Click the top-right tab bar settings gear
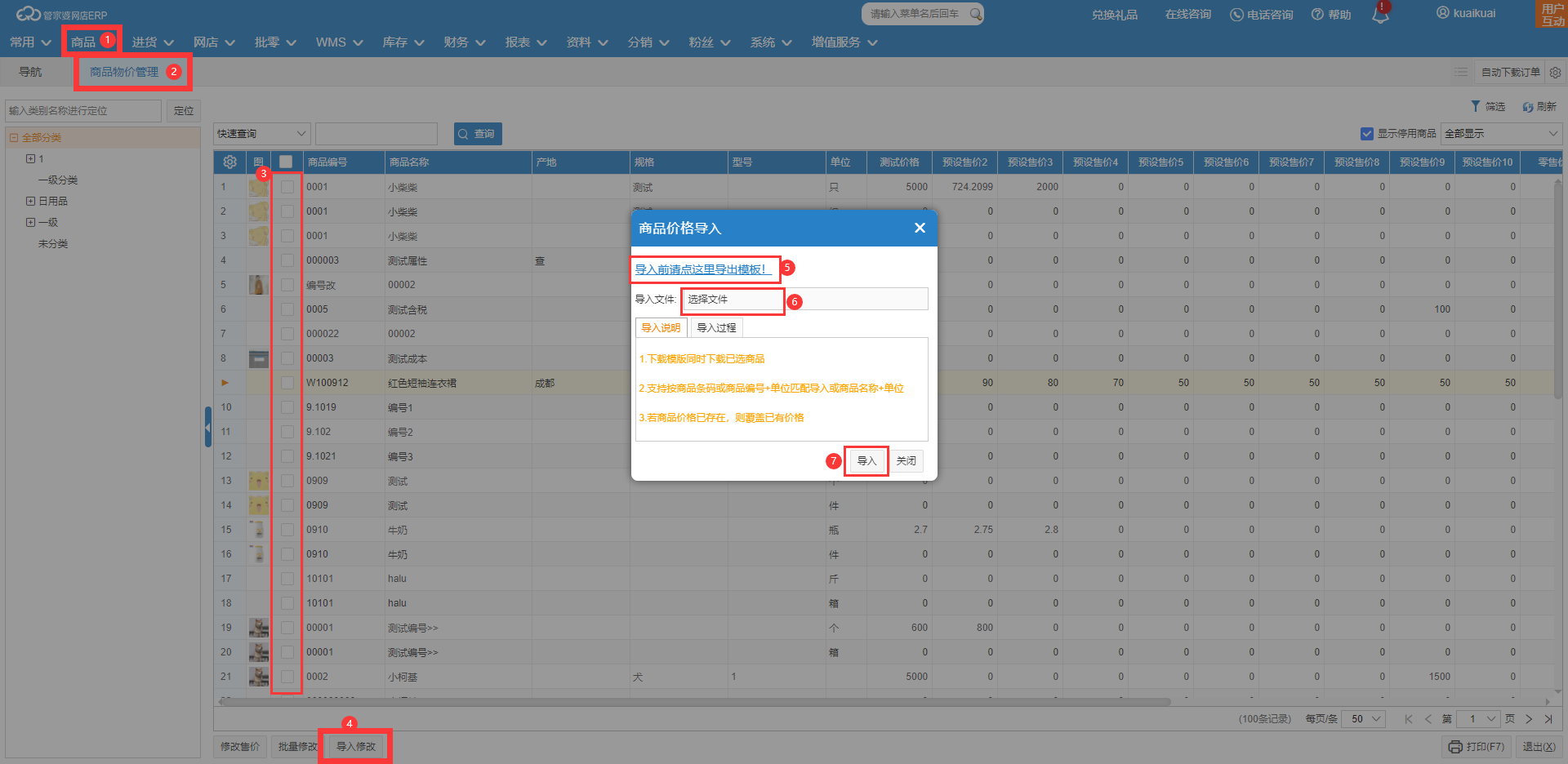Screen dimensions: 1568x764 (1555, 73)
